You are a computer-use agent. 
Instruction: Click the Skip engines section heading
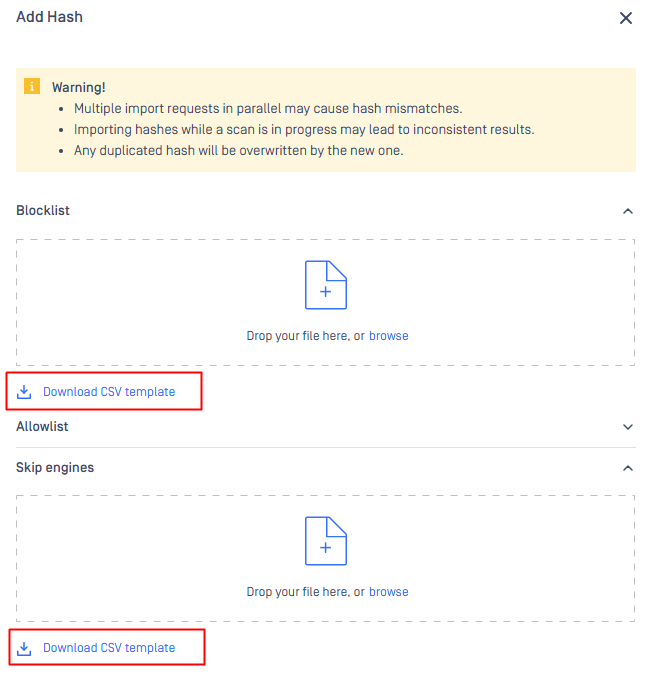[55, 468]
